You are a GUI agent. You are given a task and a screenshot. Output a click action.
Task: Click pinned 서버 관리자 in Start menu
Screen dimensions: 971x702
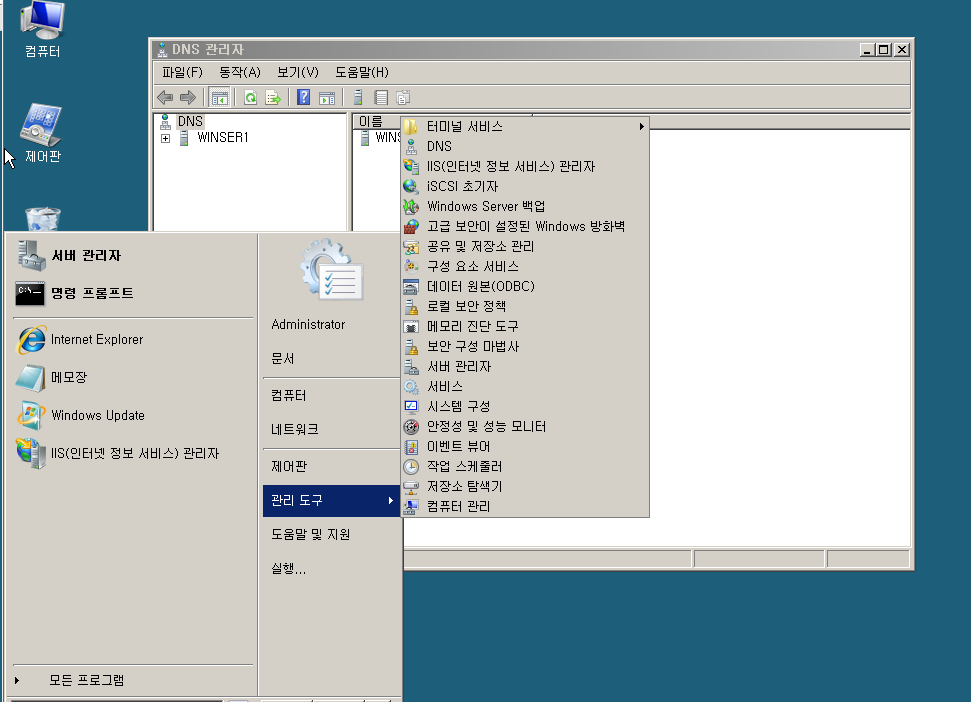pyautogui.click(x=133, y=255)
